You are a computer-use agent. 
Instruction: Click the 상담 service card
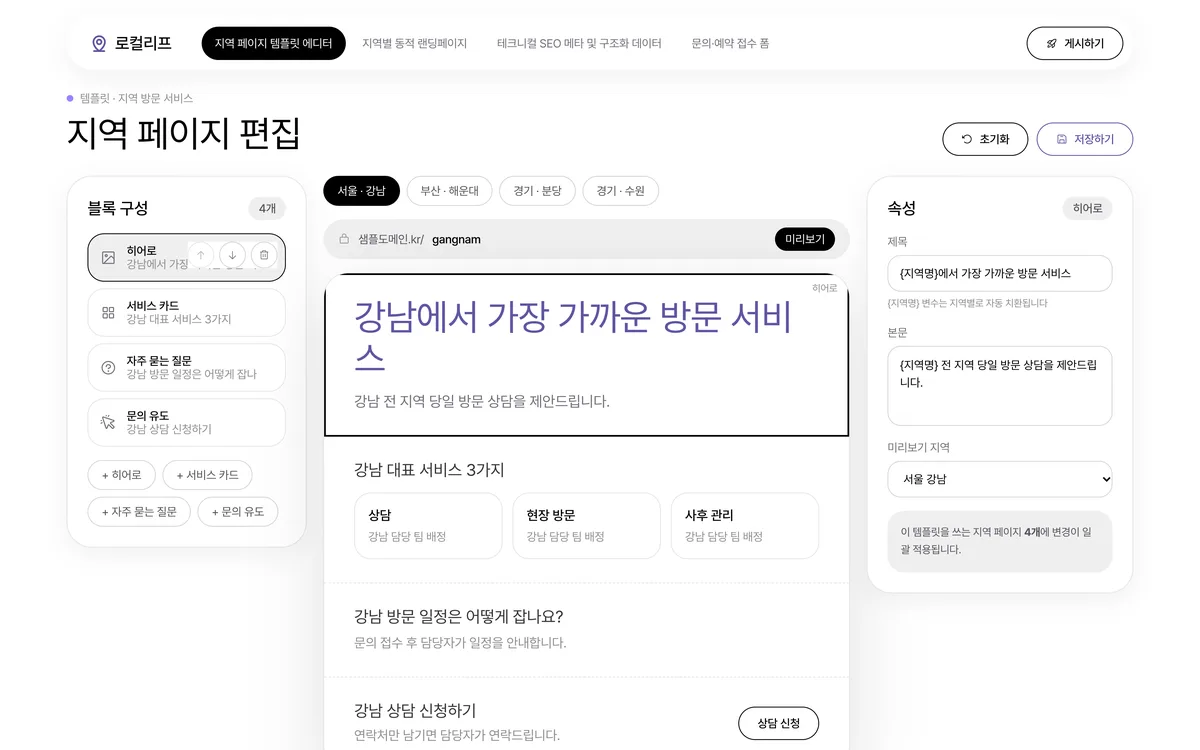[x=428, y=525]
